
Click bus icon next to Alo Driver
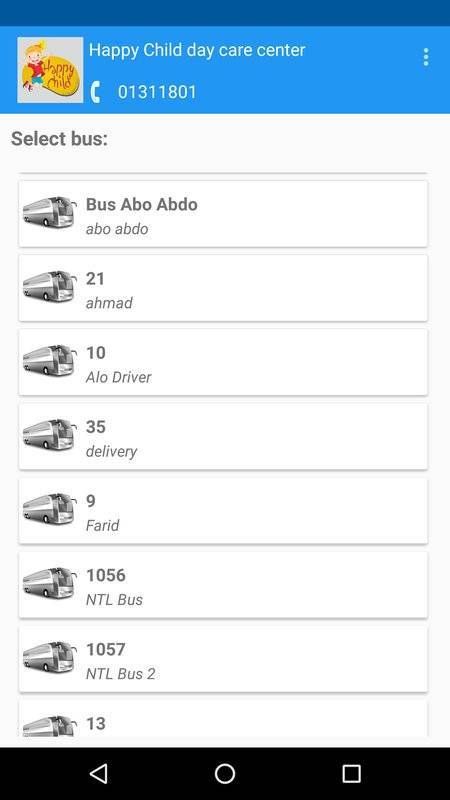click(x=49, y=361)
